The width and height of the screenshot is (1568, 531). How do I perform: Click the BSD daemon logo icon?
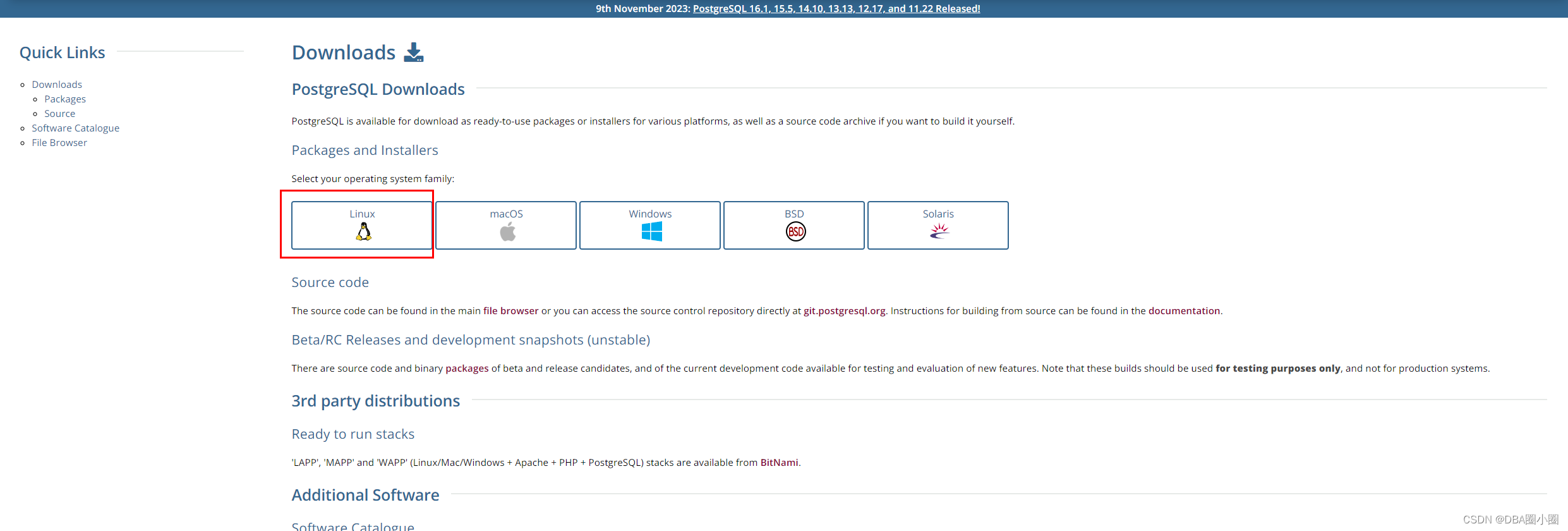795,232
